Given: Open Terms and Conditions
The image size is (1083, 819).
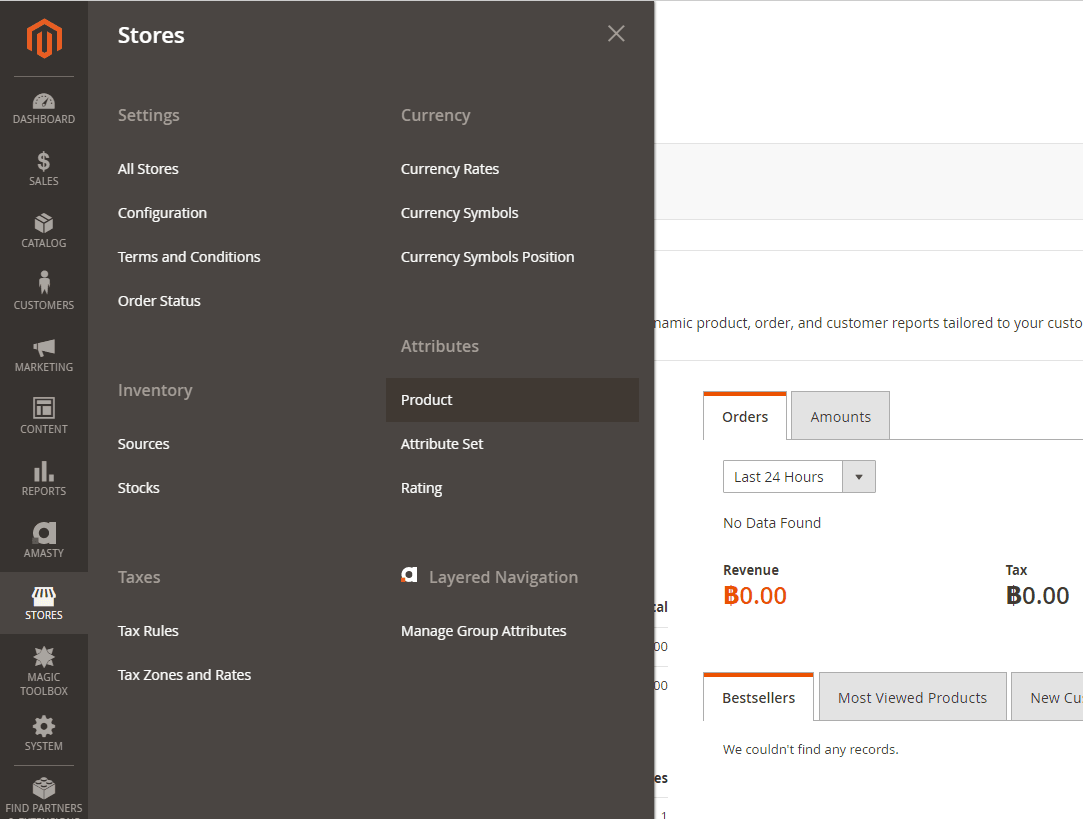Looking at the screenshot, I should (189, 257).
